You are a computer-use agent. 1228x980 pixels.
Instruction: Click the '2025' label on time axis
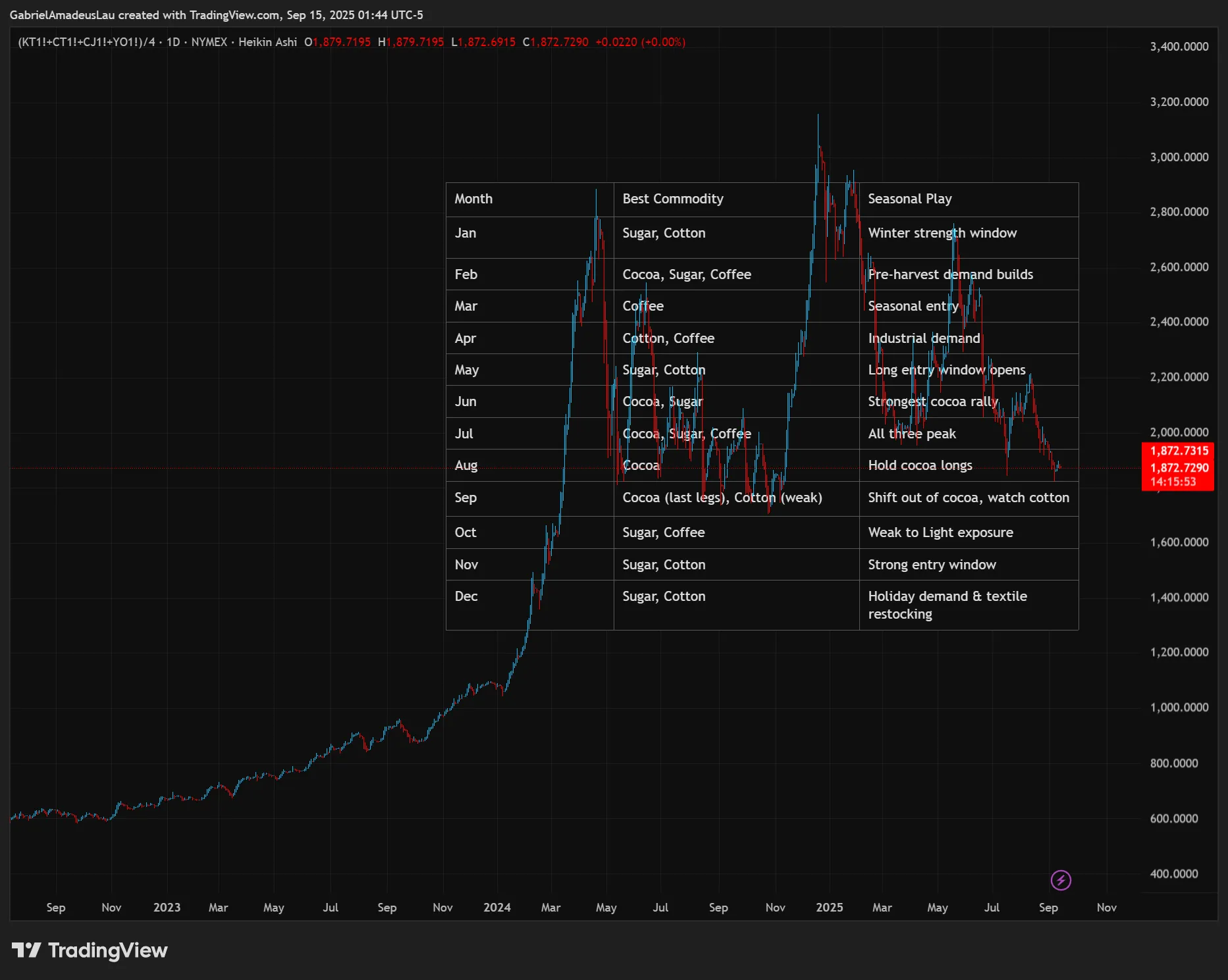coord(830,908)
